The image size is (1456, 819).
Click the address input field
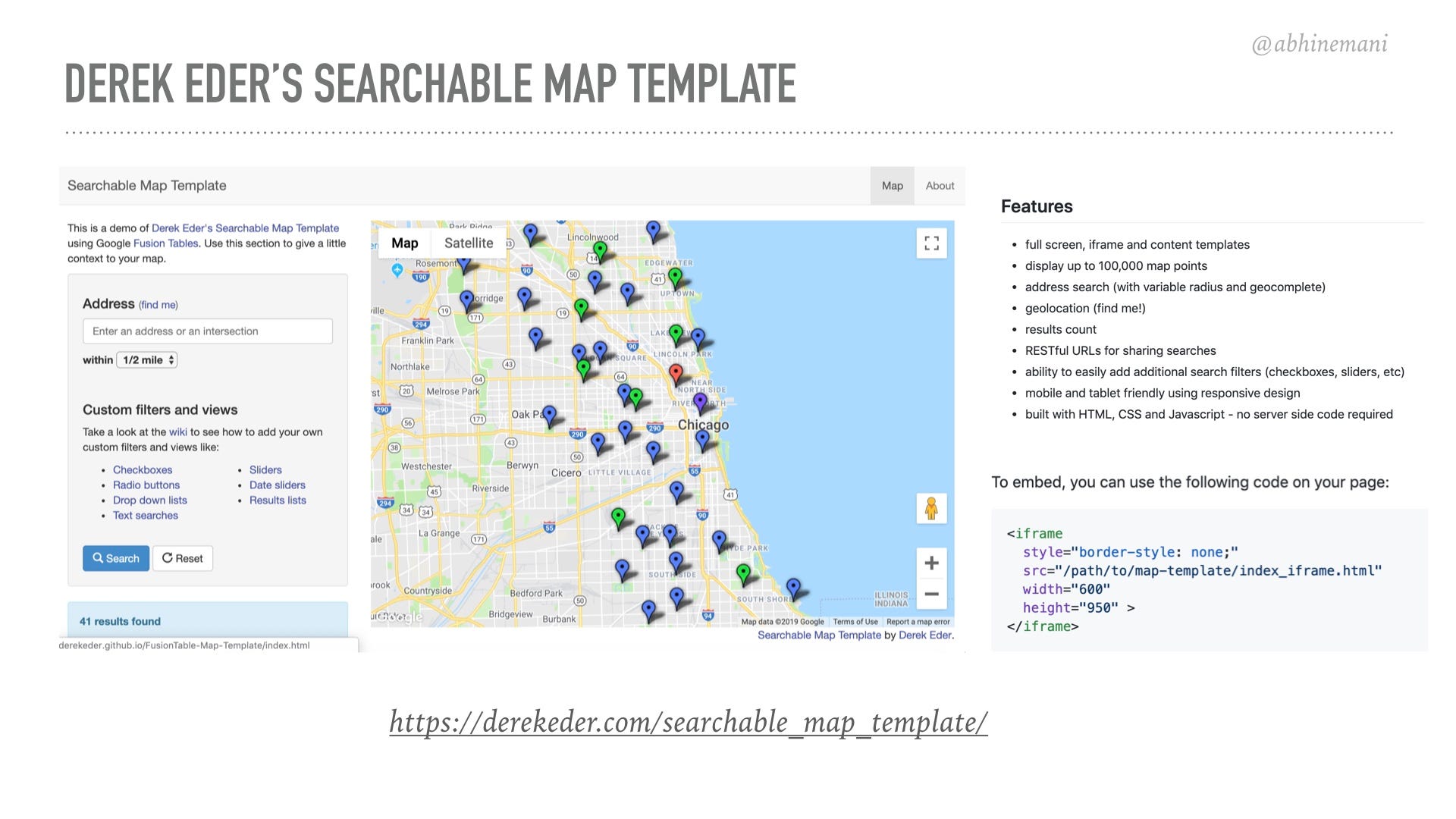click(208, 331)
